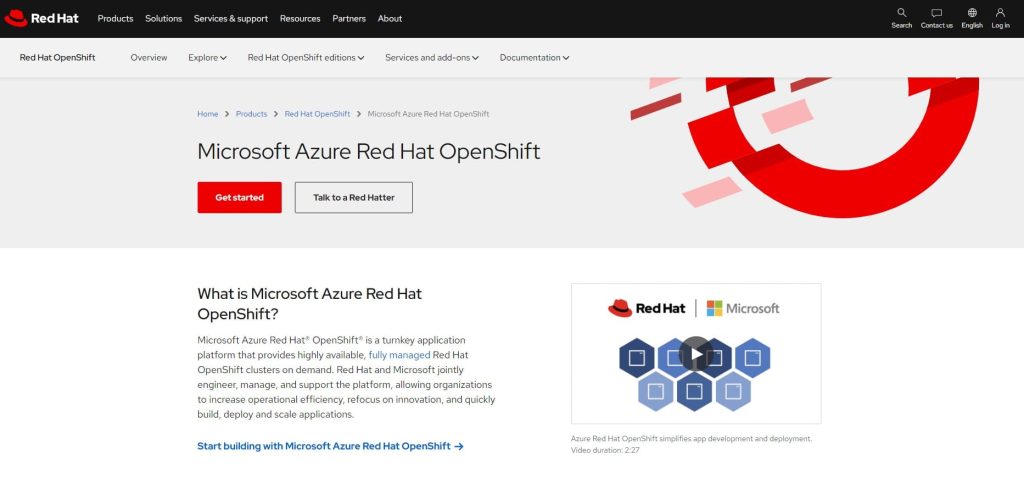
Task: Open the Services & support menu
Action: tap(231, 18)
